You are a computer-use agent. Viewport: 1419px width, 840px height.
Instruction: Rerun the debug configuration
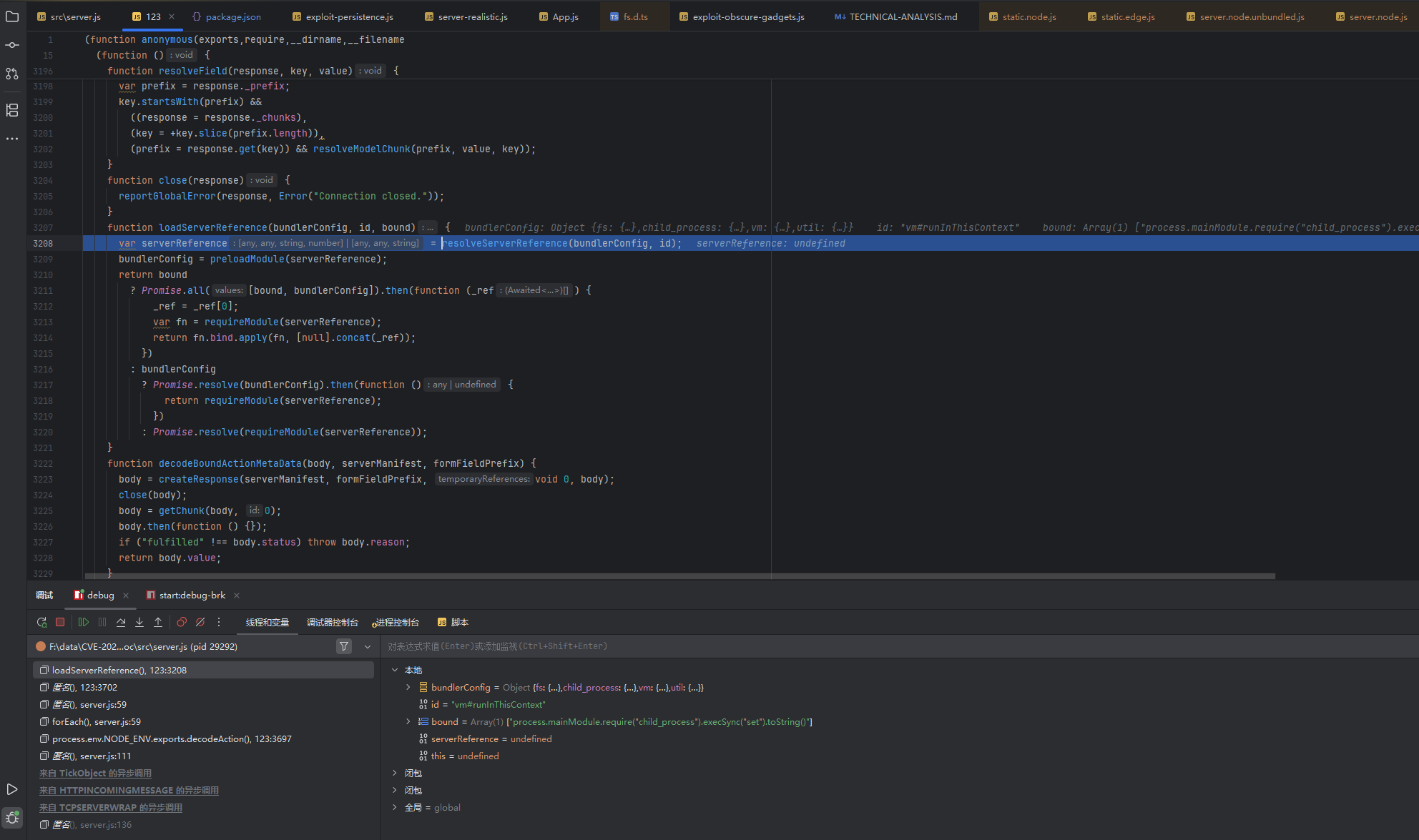pos(41,622)
